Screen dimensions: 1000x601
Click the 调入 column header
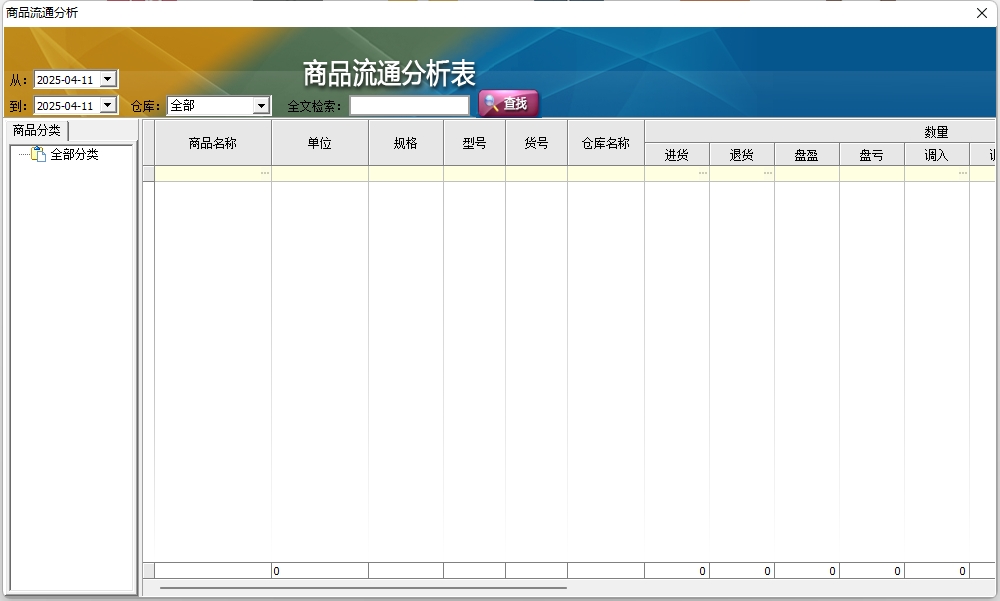coord(936,155)
